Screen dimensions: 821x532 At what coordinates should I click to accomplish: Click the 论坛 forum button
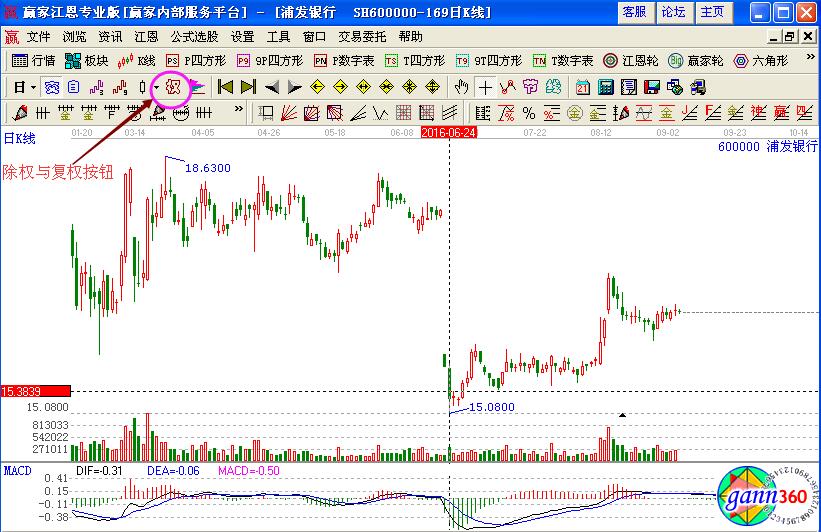673,12
